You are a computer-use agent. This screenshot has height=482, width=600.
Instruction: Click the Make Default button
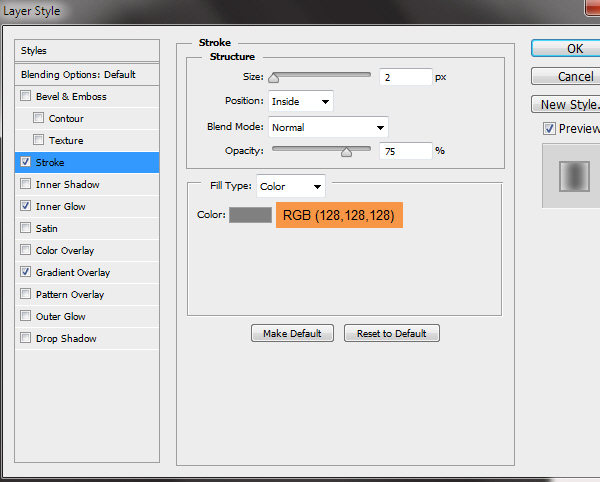(x=292, y=334)
